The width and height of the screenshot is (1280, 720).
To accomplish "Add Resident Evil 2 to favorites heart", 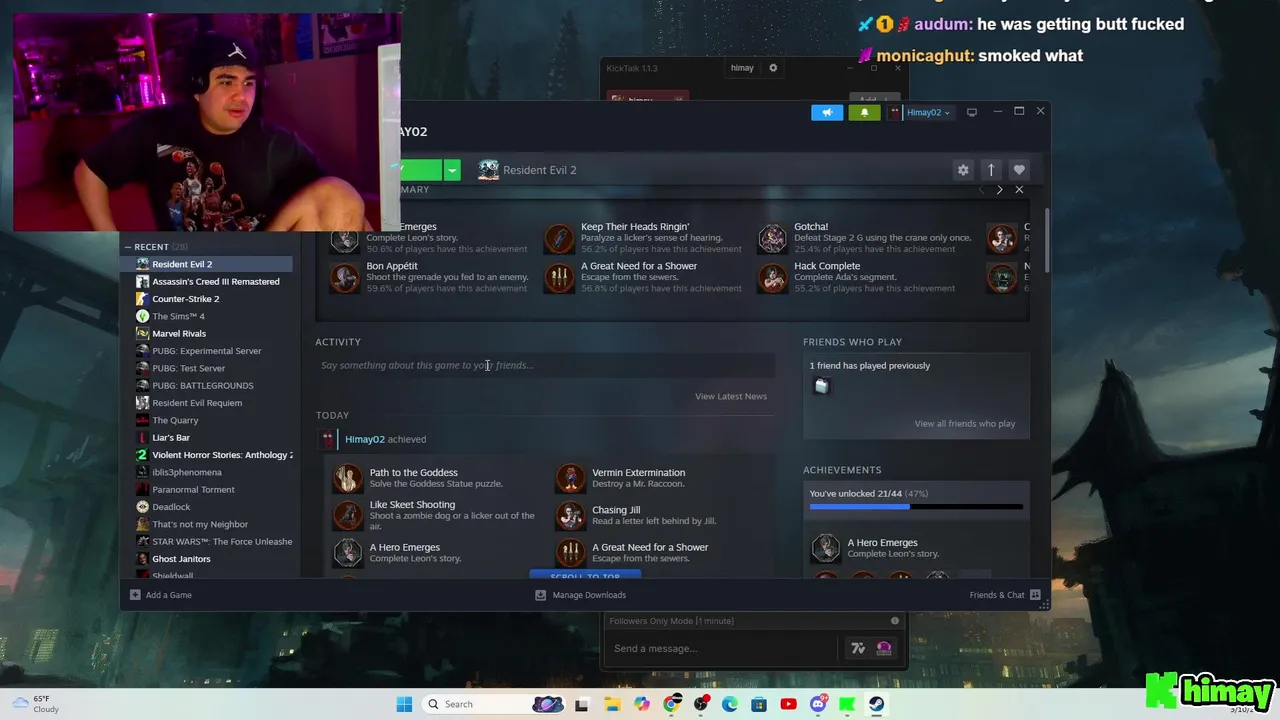I will click(1019, 170).
